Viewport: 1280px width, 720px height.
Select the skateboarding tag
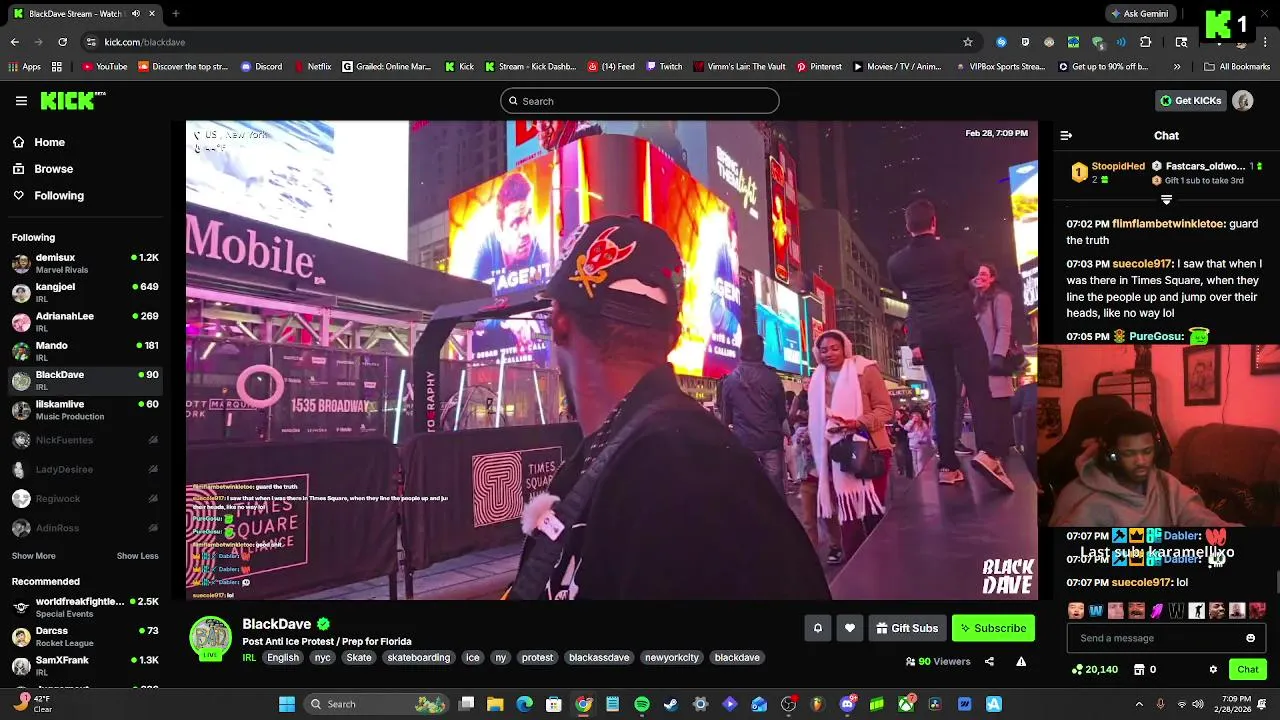point(419,657)
